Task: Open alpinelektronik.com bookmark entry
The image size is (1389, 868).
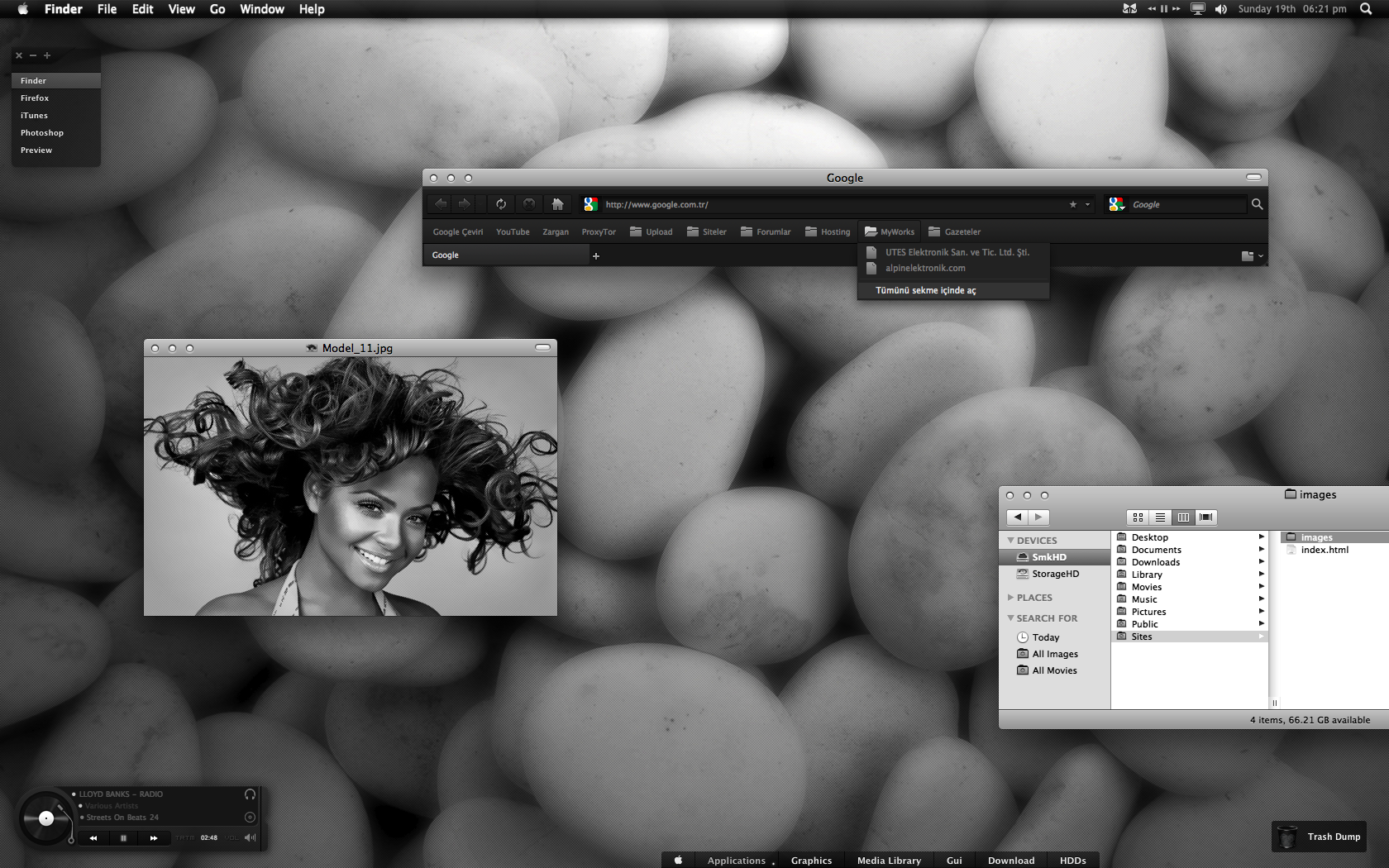Action: [953, 268]
